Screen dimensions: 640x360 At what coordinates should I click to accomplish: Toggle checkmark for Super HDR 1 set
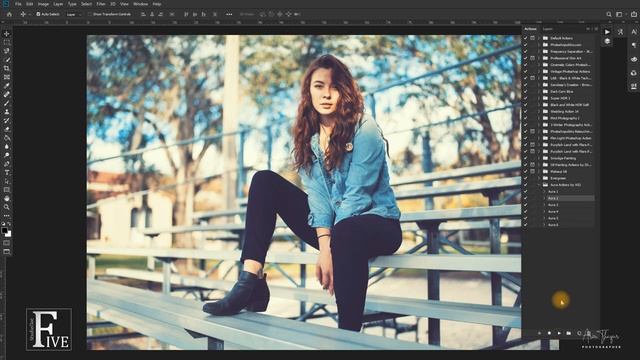point(525,98)
